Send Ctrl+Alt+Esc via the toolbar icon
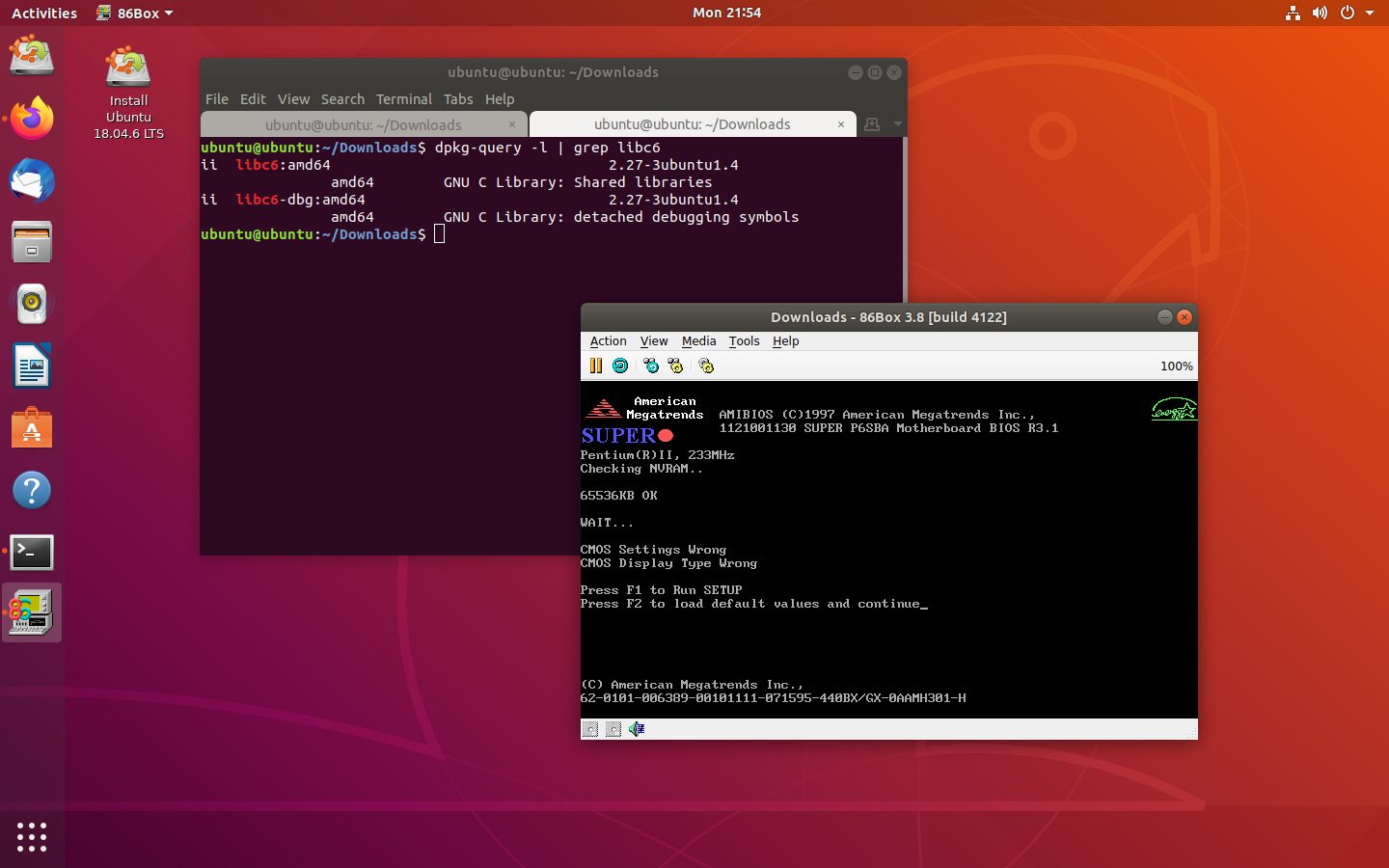Screen dimensions: 1389x868 (x=676, y=366)
